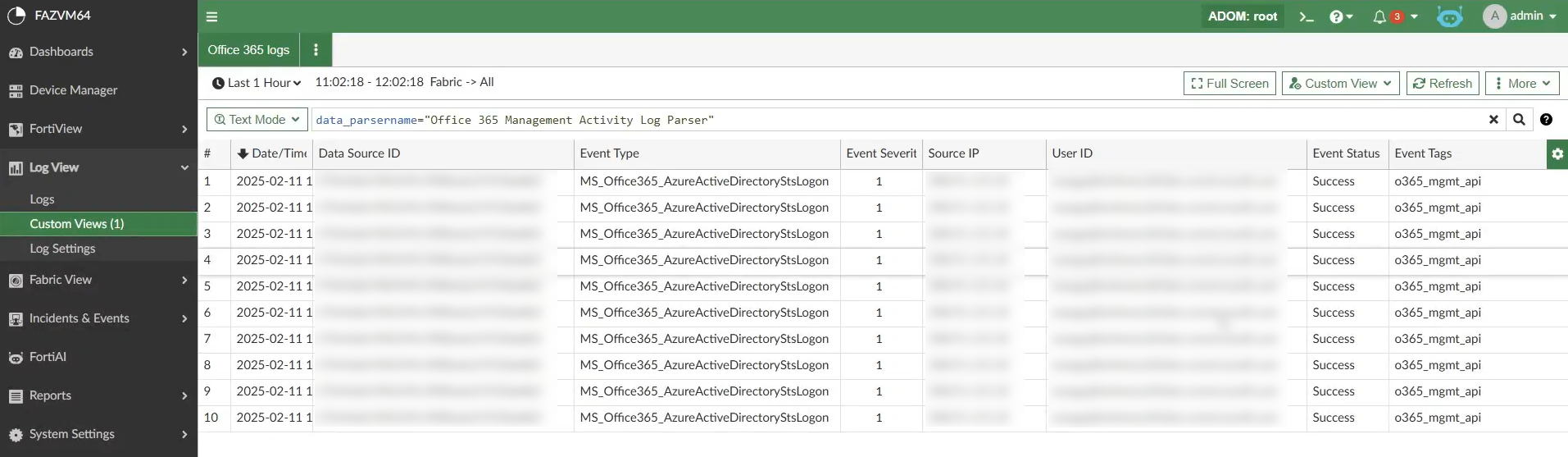Viewport: 1568px width, 457px height.
Task: Click the Source IP column header
Action: (984, 153)
